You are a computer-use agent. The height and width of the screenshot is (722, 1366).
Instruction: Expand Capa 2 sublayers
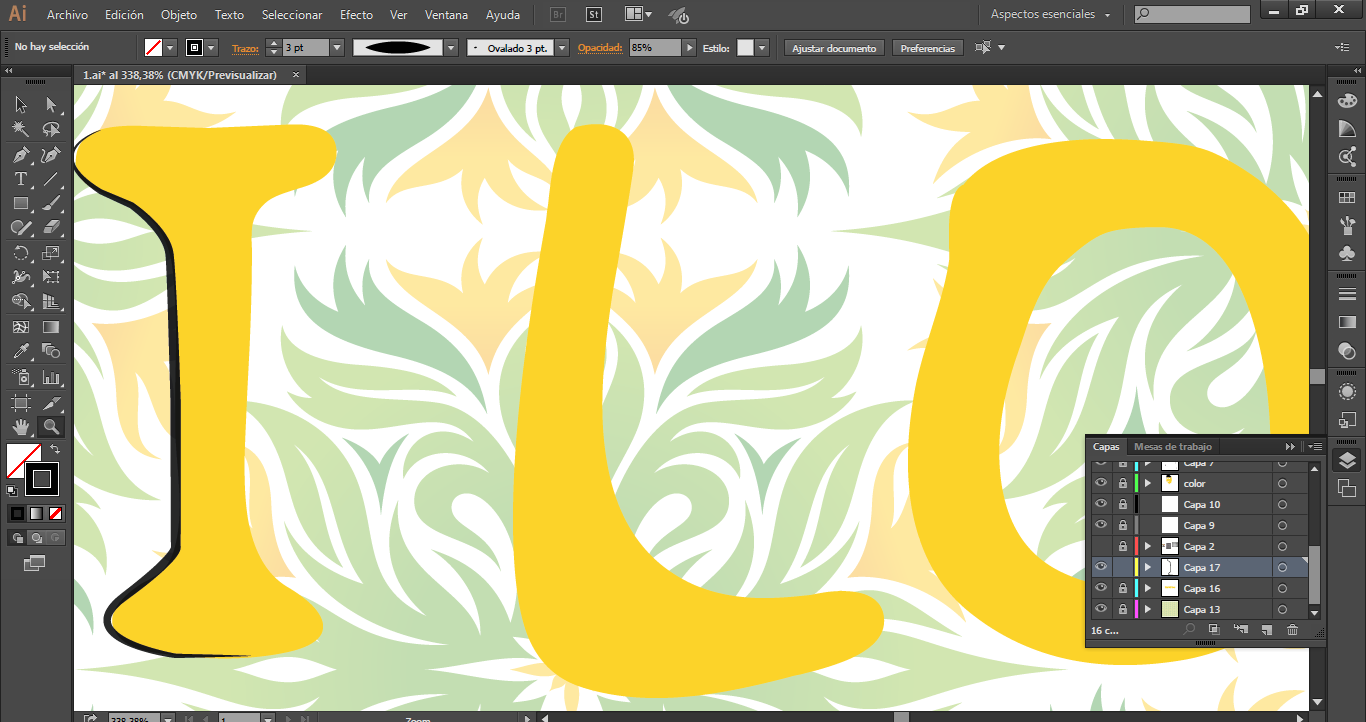(x=1148, y=546)
